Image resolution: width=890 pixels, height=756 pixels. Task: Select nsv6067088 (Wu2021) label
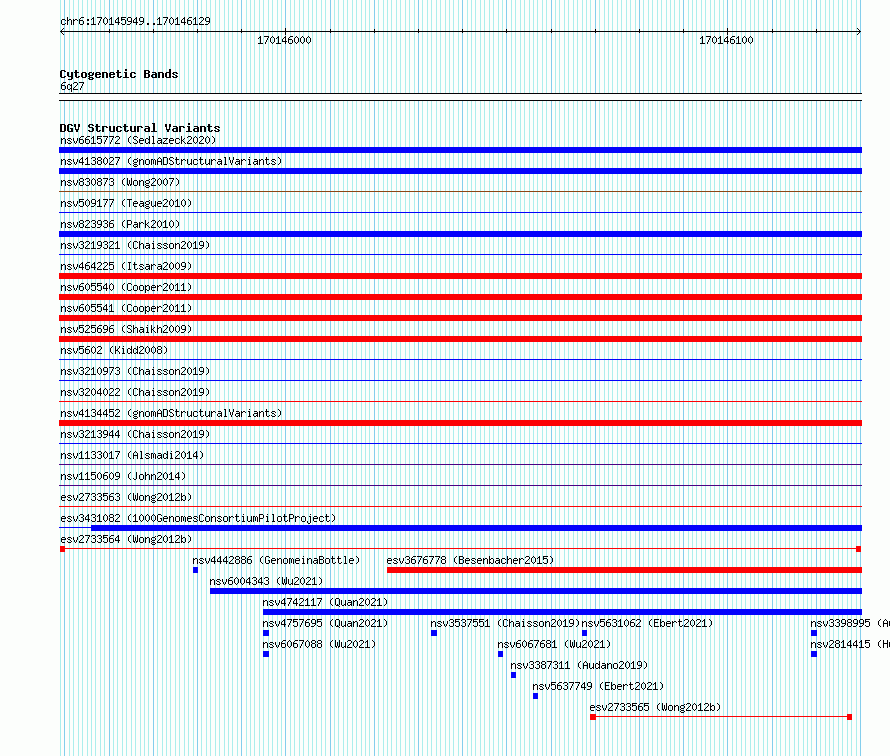pos(319,644)
